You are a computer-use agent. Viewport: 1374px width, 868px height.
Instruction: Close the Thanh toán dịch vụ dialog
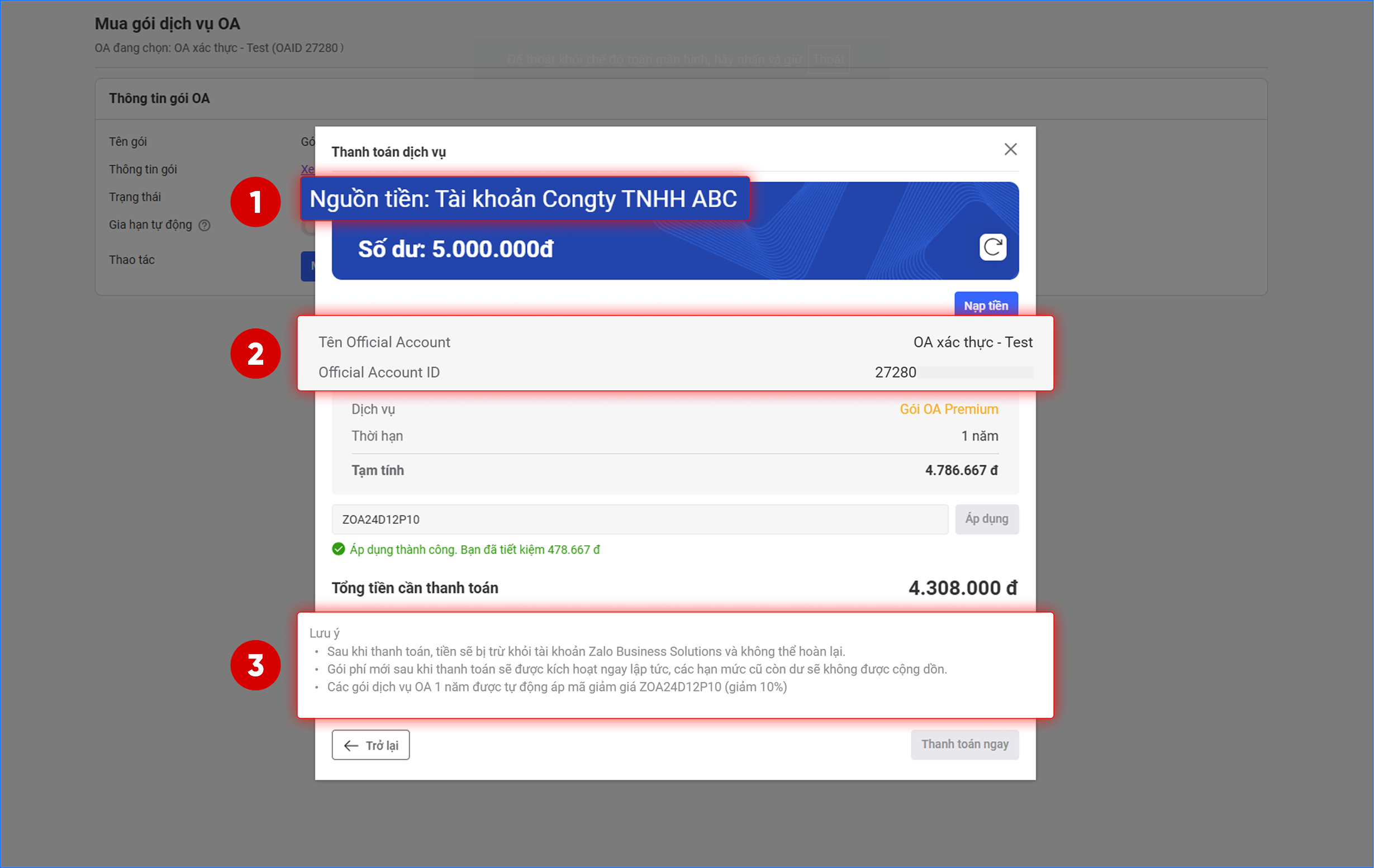click(1010, 150)
